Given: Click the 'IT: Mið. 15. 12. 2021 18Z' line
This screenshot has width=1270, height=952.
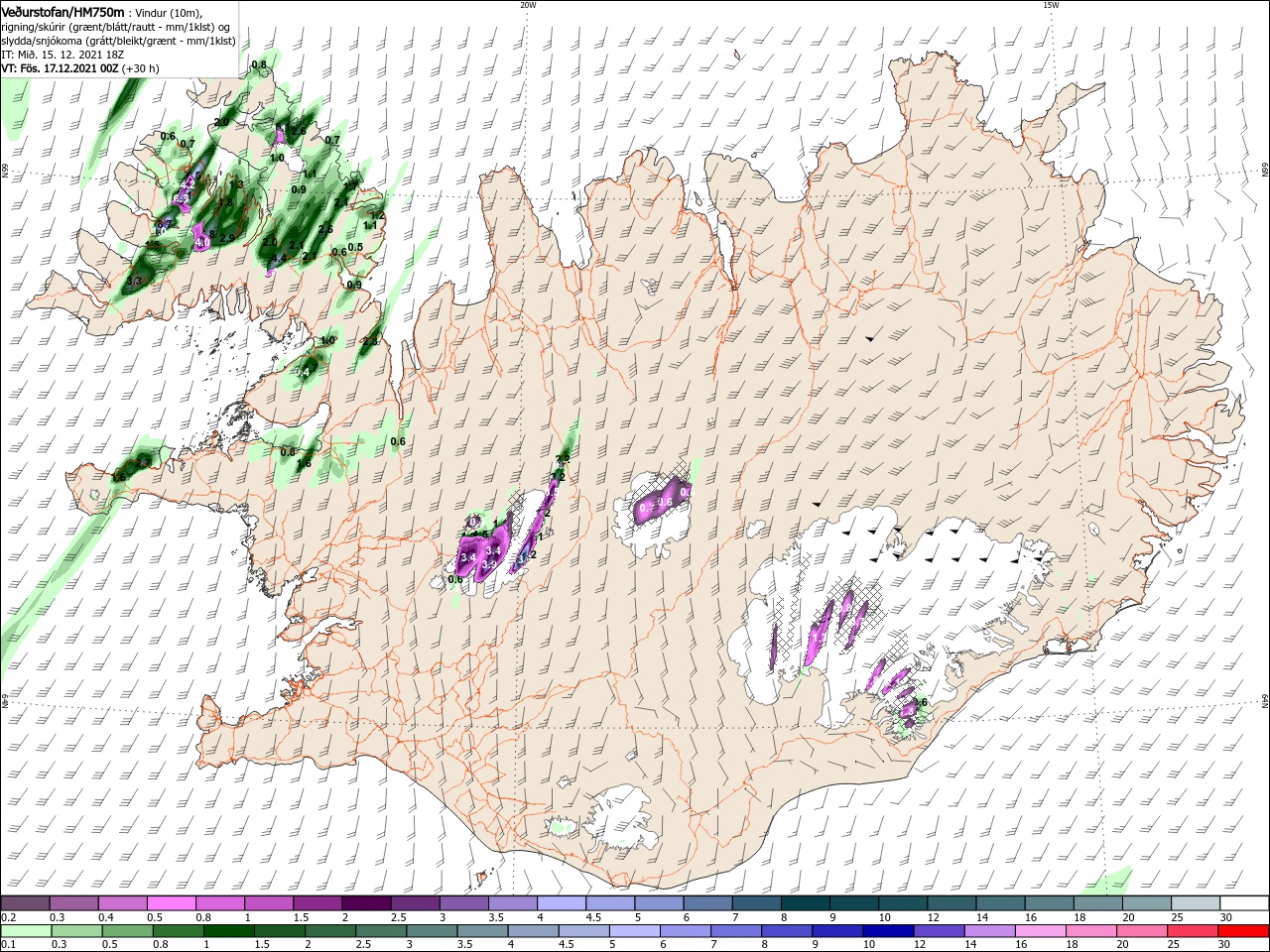Looking at the screenshot, I should click(63, 54).
